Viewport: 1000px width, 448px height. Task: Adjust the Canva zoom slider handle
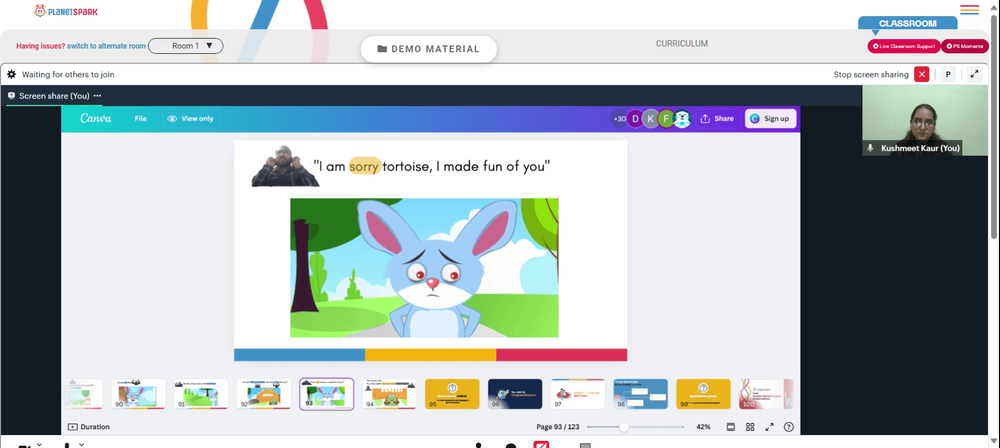624,427
